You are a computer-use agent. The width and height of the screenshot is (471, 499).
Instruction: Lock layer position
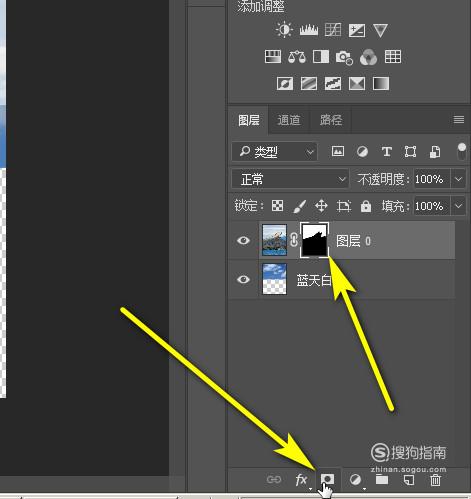pyautogui.click(x=321, y=206)
